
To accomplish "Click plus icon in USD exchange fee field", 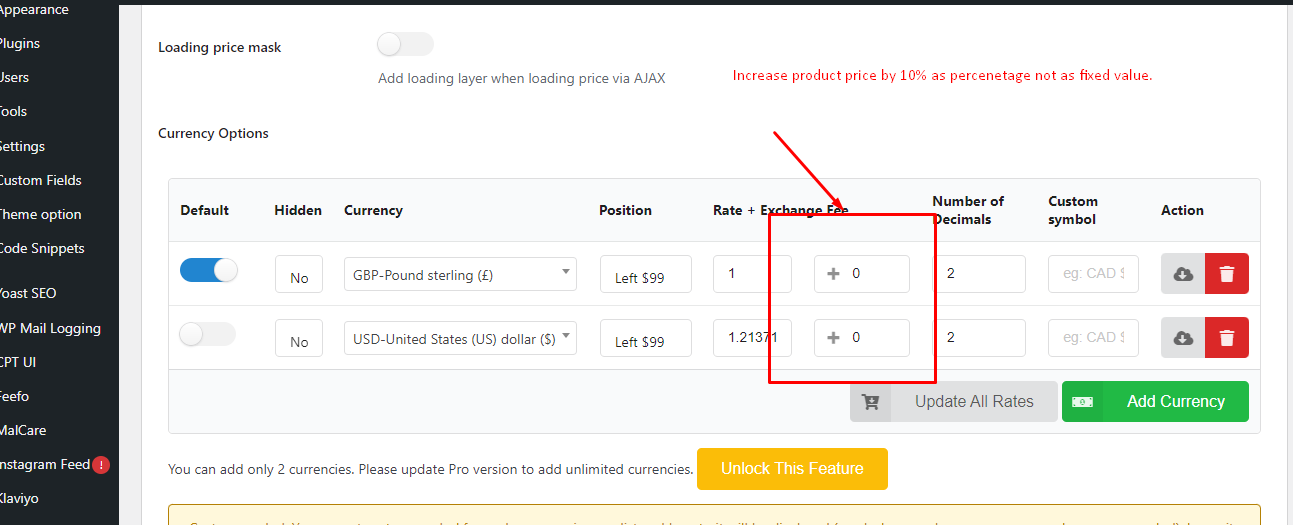I will 833,338.
